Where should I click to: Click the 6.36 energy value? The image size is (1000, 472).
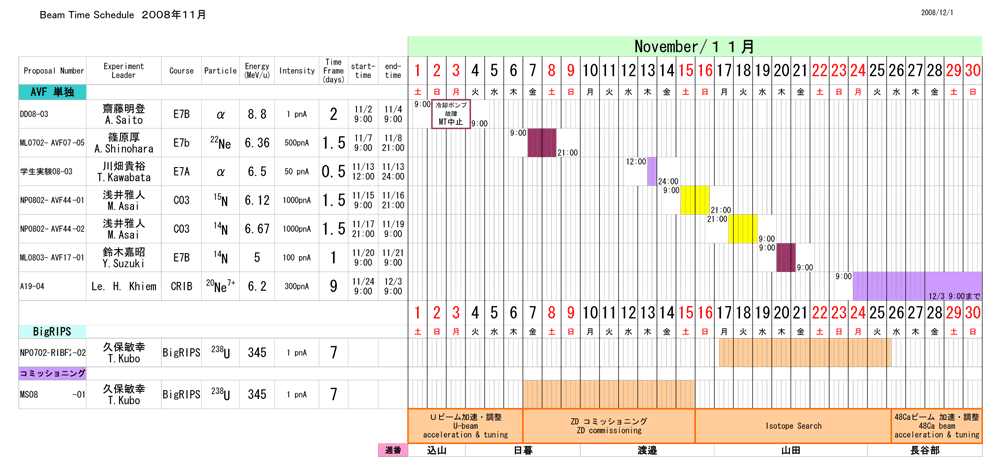(x=257, y=144)
